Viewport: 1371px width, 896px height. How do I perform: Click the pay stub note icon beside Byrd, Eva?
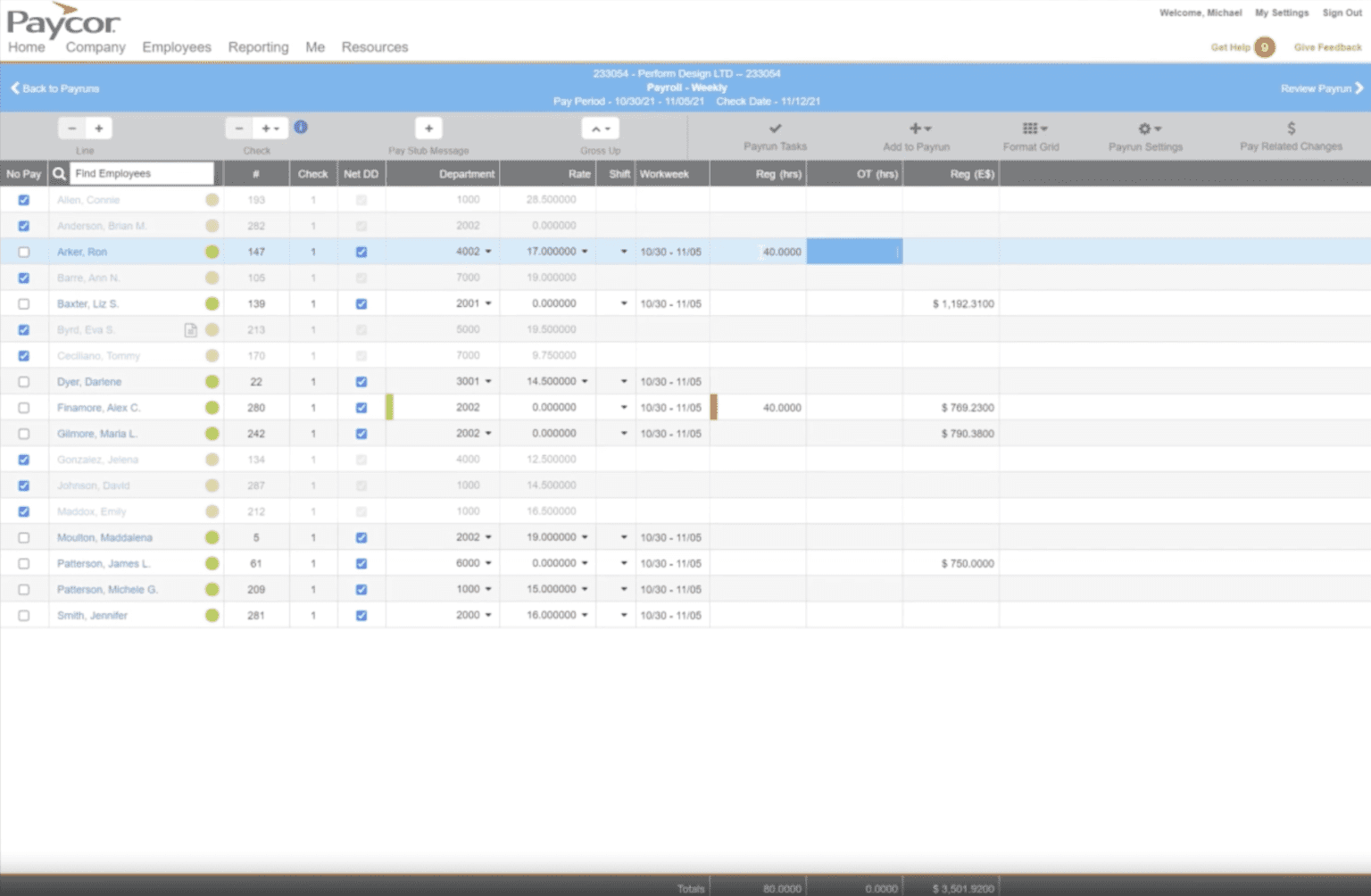pos(190,329)
